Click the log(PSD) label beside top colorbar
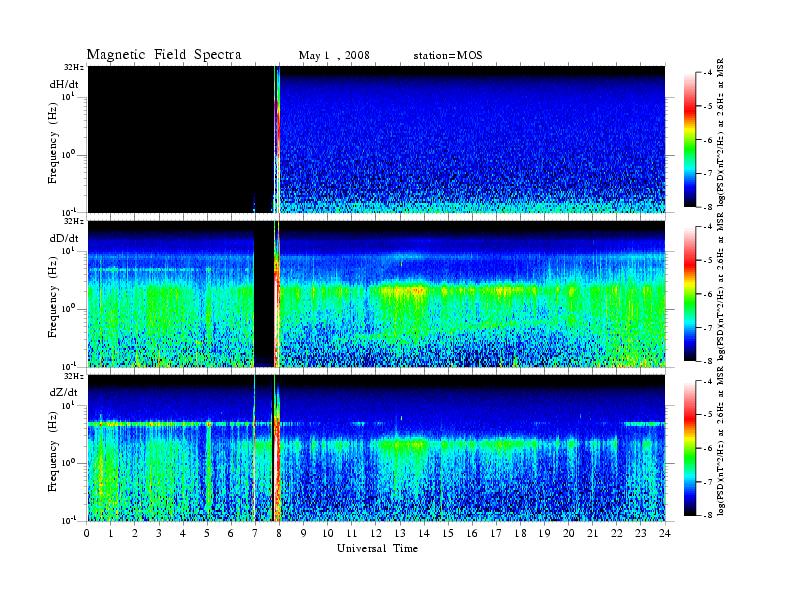This screenshot has width=792, height=612. click(x=720, y=132)
